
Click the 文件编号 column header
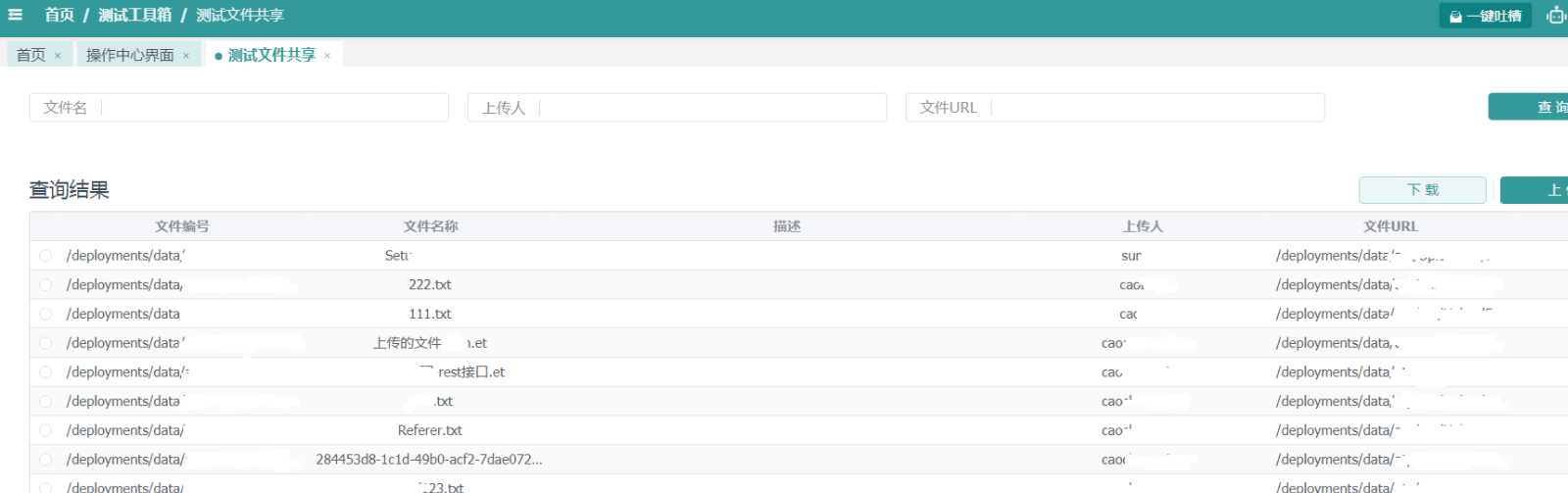[x=182, y=226]
